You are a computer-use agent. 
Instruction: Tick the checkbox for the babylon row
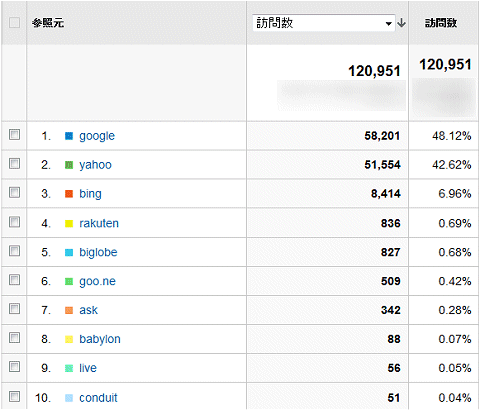14,338
